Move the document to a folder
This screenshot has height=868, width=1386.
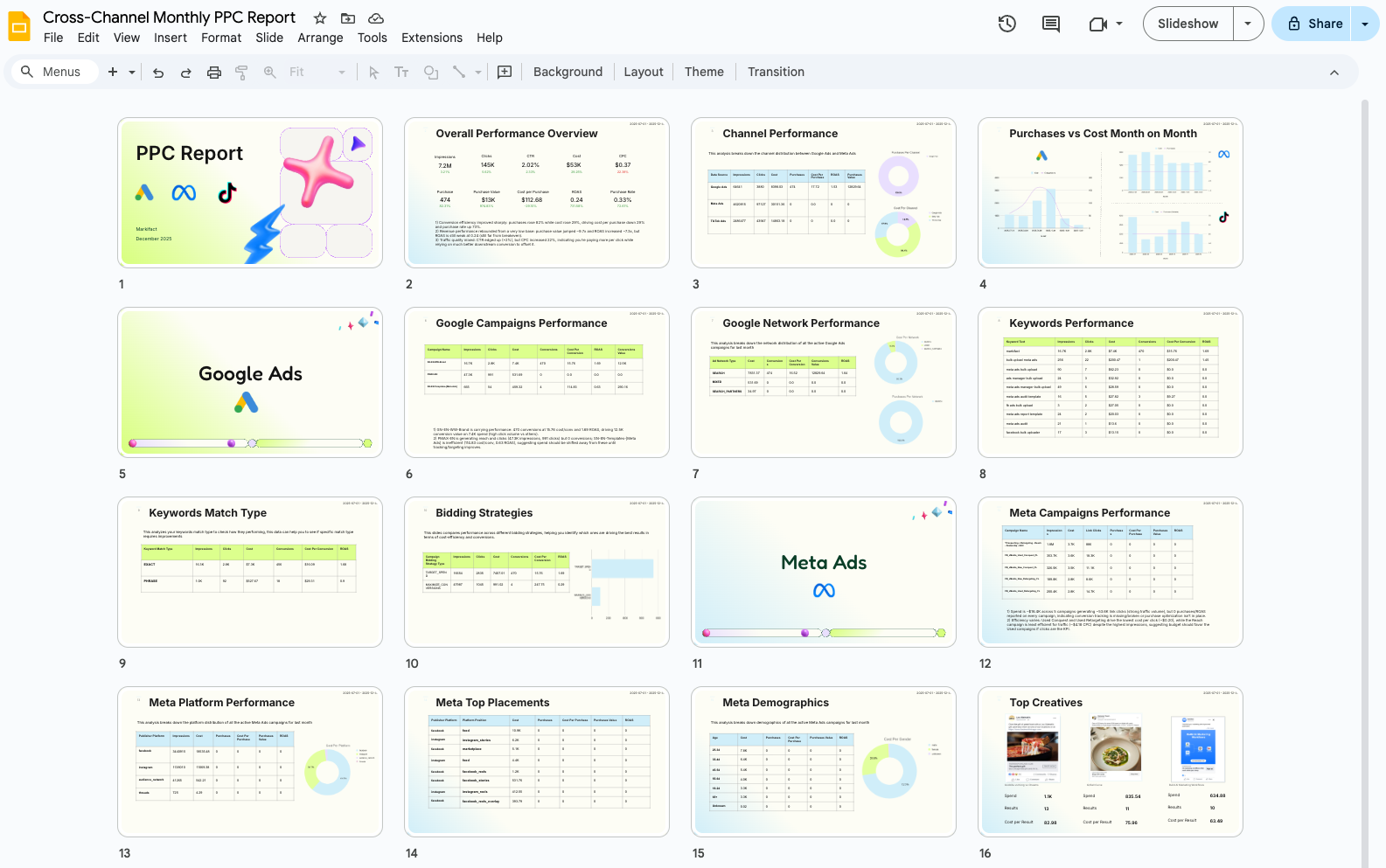pos(348,18)
